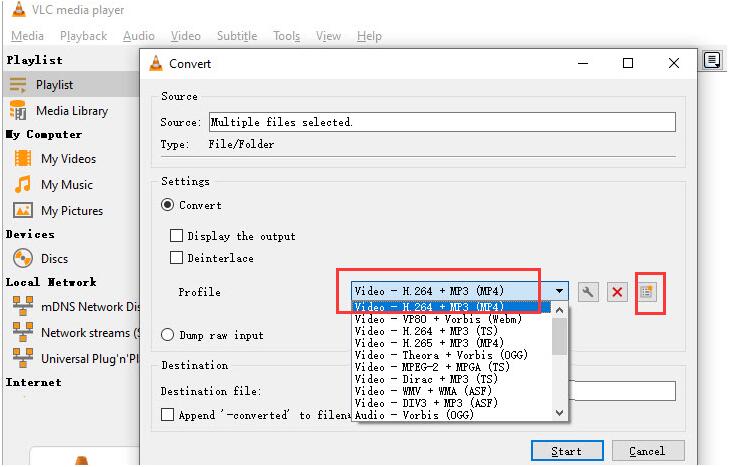Select Dump raw input radio button
The image size is (751, 467).
pos(167,335)
